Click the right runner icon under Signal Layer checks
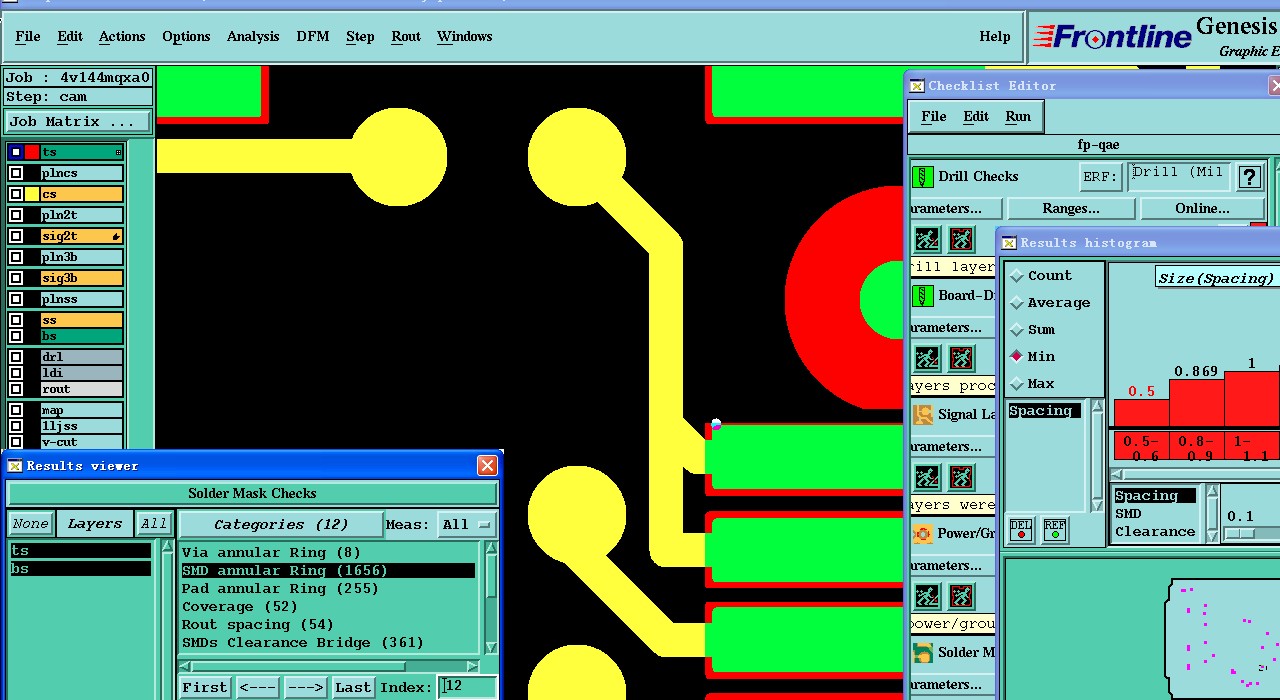 point(961,476)
